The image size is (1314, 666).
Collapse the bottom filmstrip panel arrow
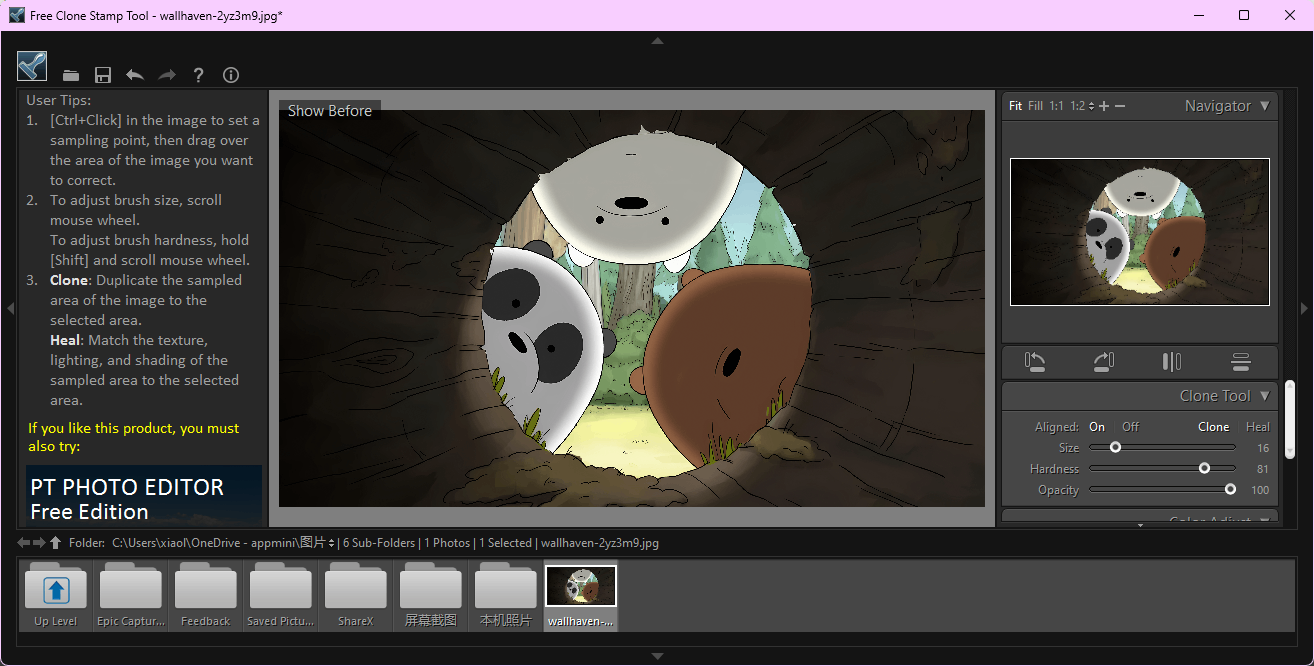[657, 656]
